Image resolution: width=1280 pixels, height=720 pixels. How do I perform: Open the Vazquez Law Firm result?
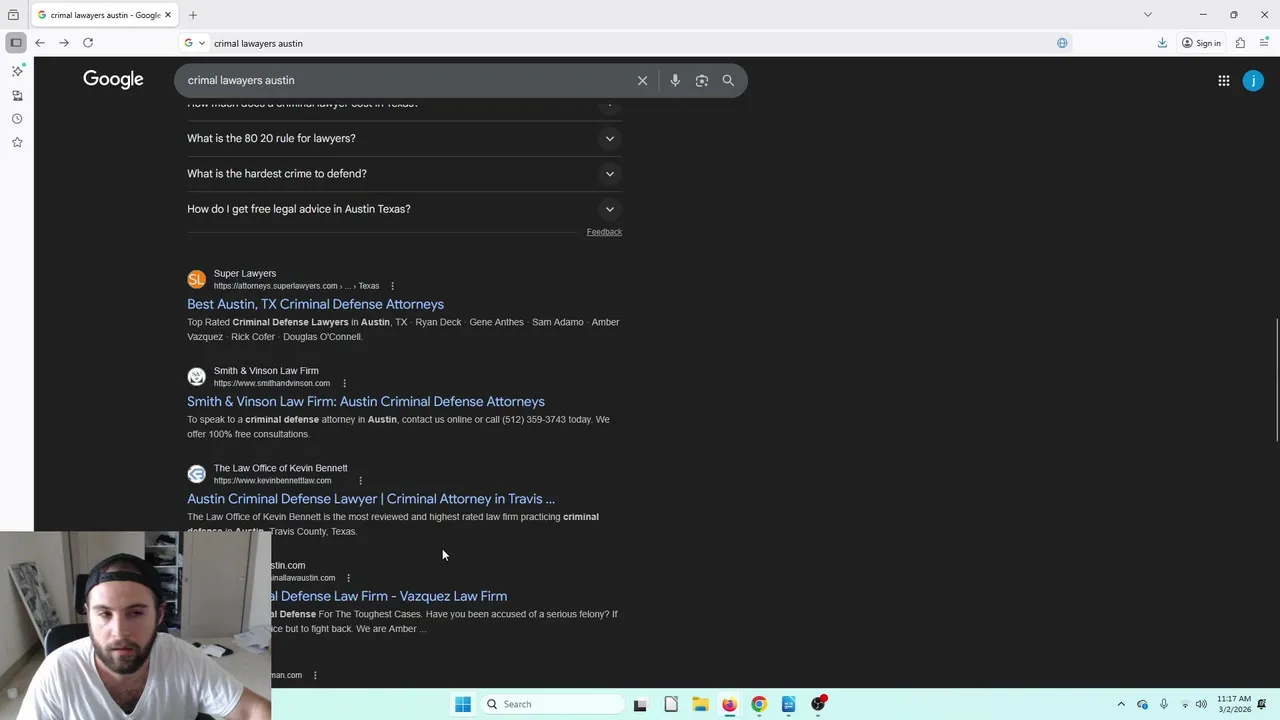[x=390, y=596]
